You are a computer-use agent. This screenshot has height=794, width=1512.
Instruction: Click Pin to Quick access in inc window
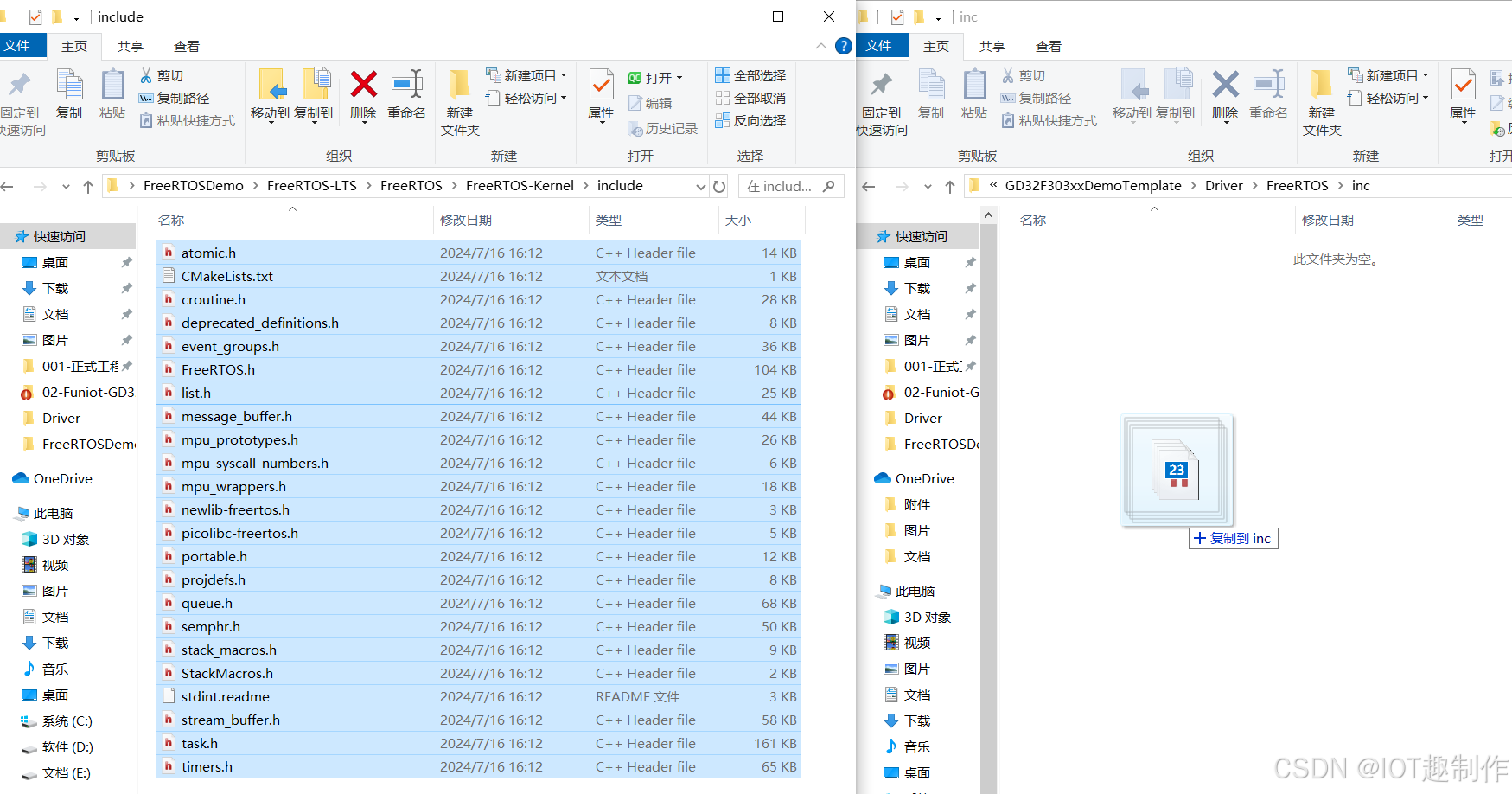point(882,102)
